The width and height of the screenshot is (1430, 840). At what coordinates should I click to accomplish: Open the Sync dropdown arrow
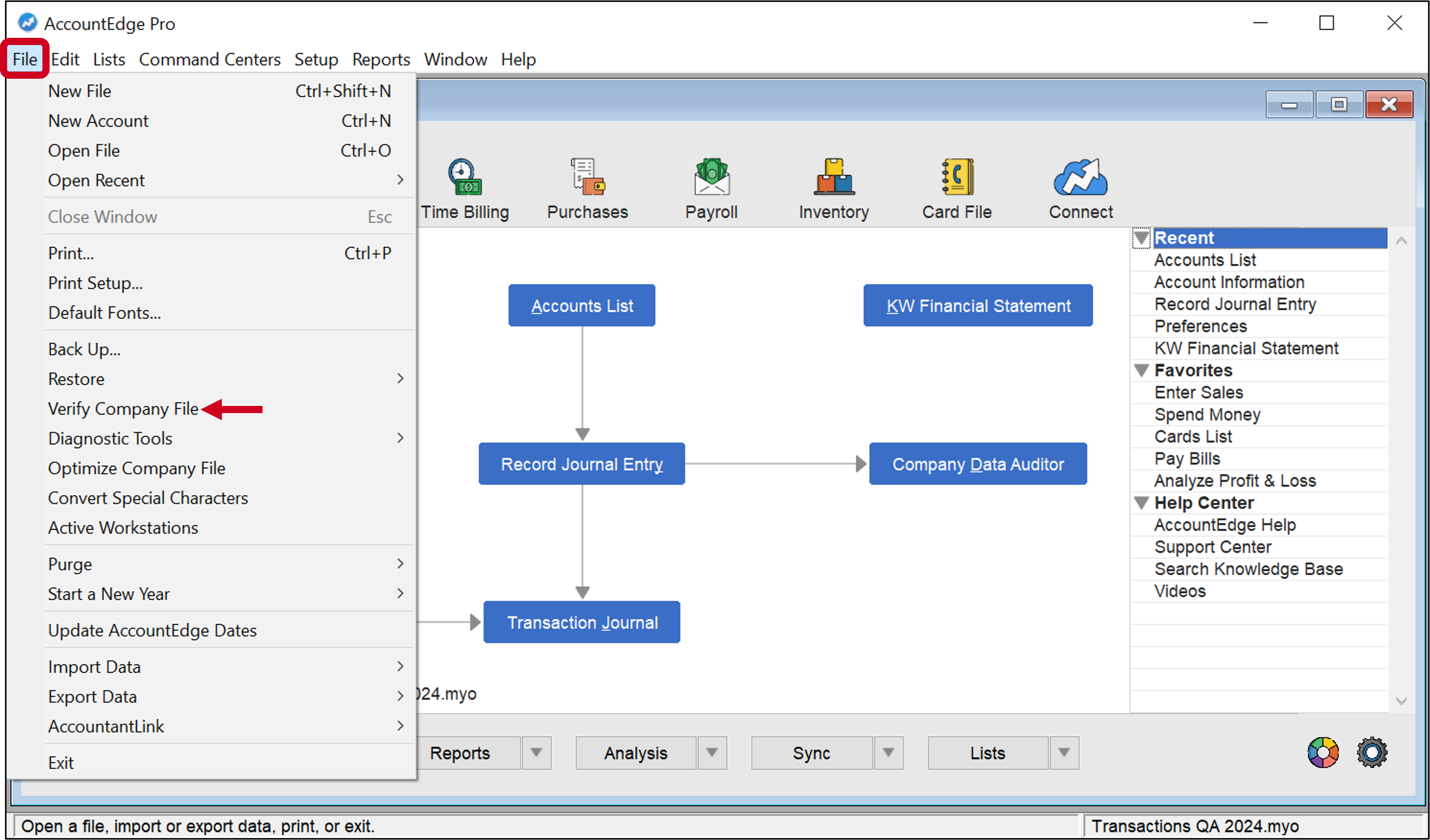point(888,753)
